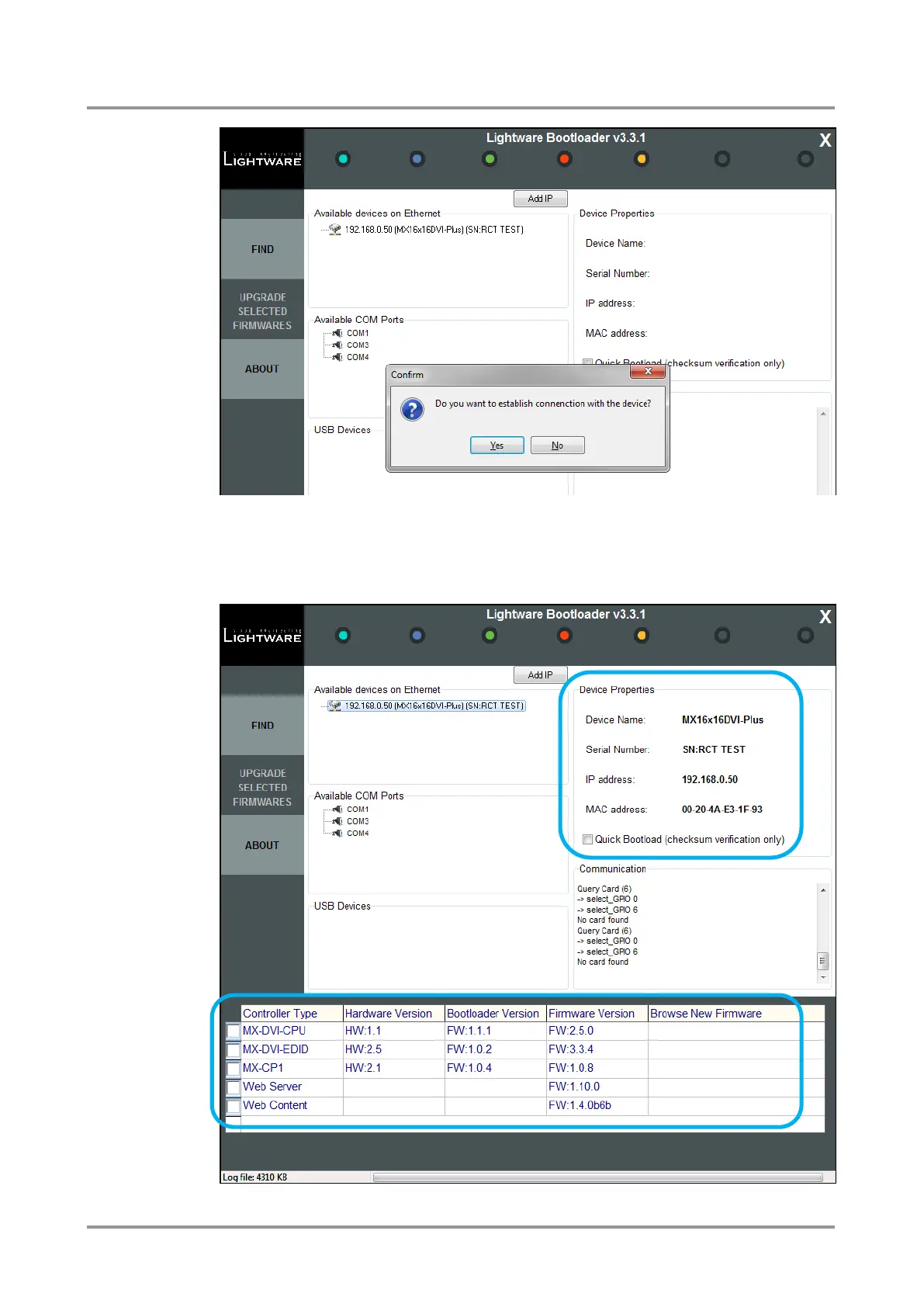
Task: Choose UPGRADE SELECTED FIRMWARES in lower window
Action: point(262,788)
